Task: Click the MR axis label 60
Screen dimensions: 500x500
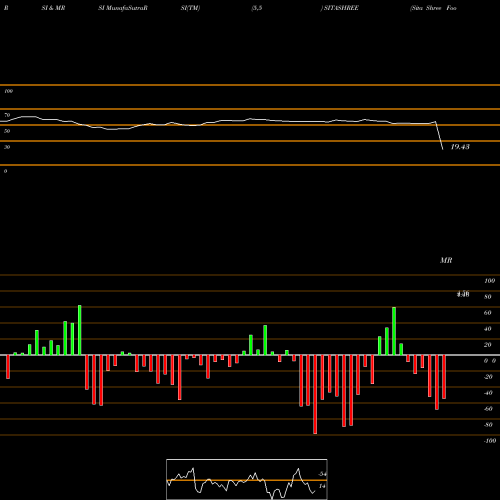Action: pos(488,313)
